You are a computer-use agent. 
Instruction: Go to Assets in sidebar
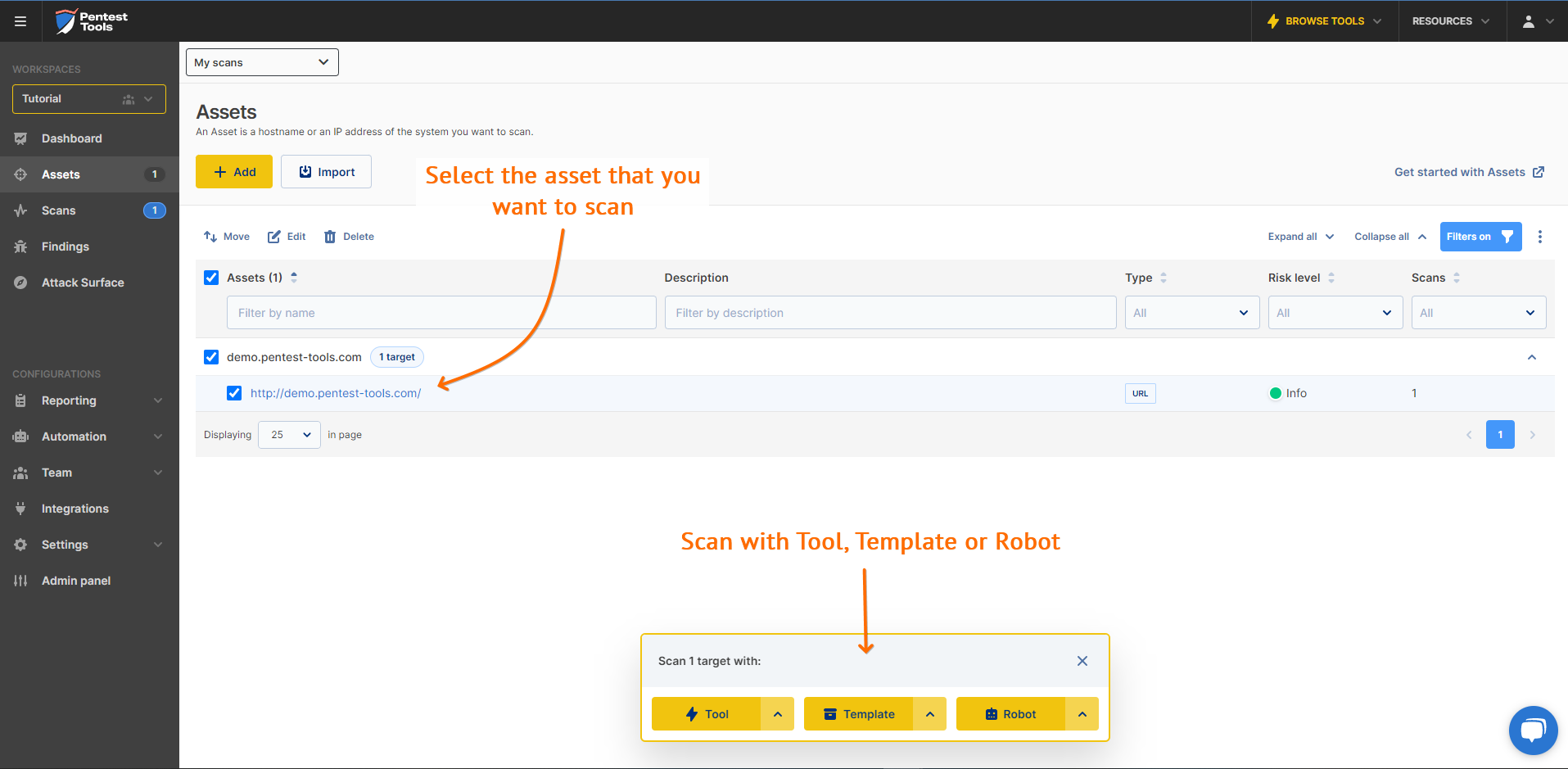tap(89, 174)
